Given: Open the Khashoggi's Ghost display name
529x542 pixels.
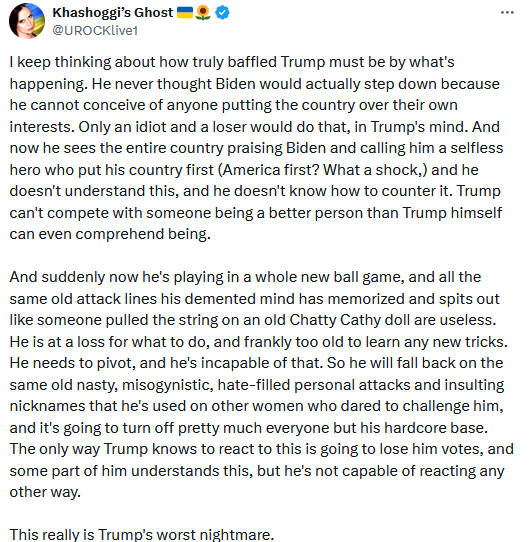Looking at the screenshot, I should tap(112, 13).
